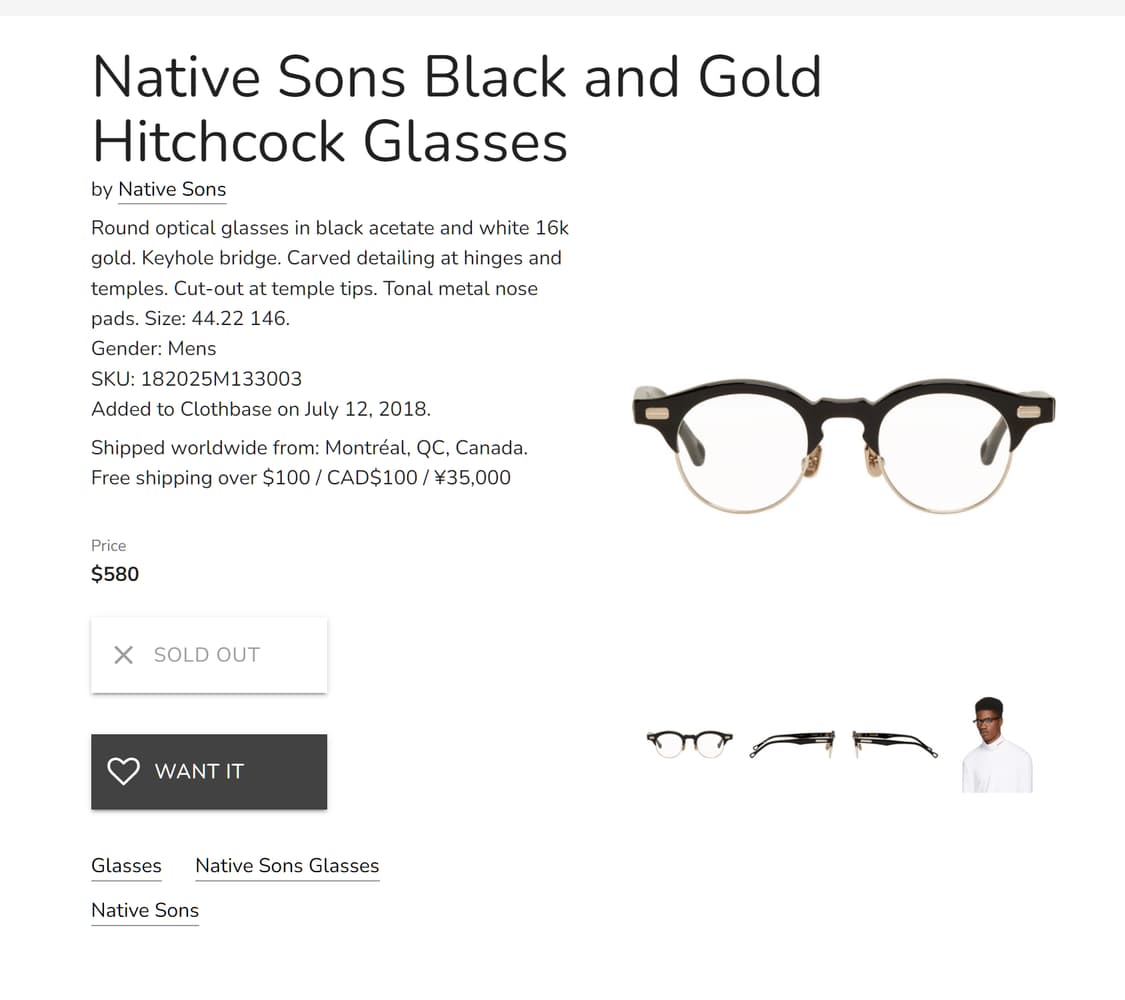
Task: Click the bottom Native Sons tag link
Action: [145, 911]
